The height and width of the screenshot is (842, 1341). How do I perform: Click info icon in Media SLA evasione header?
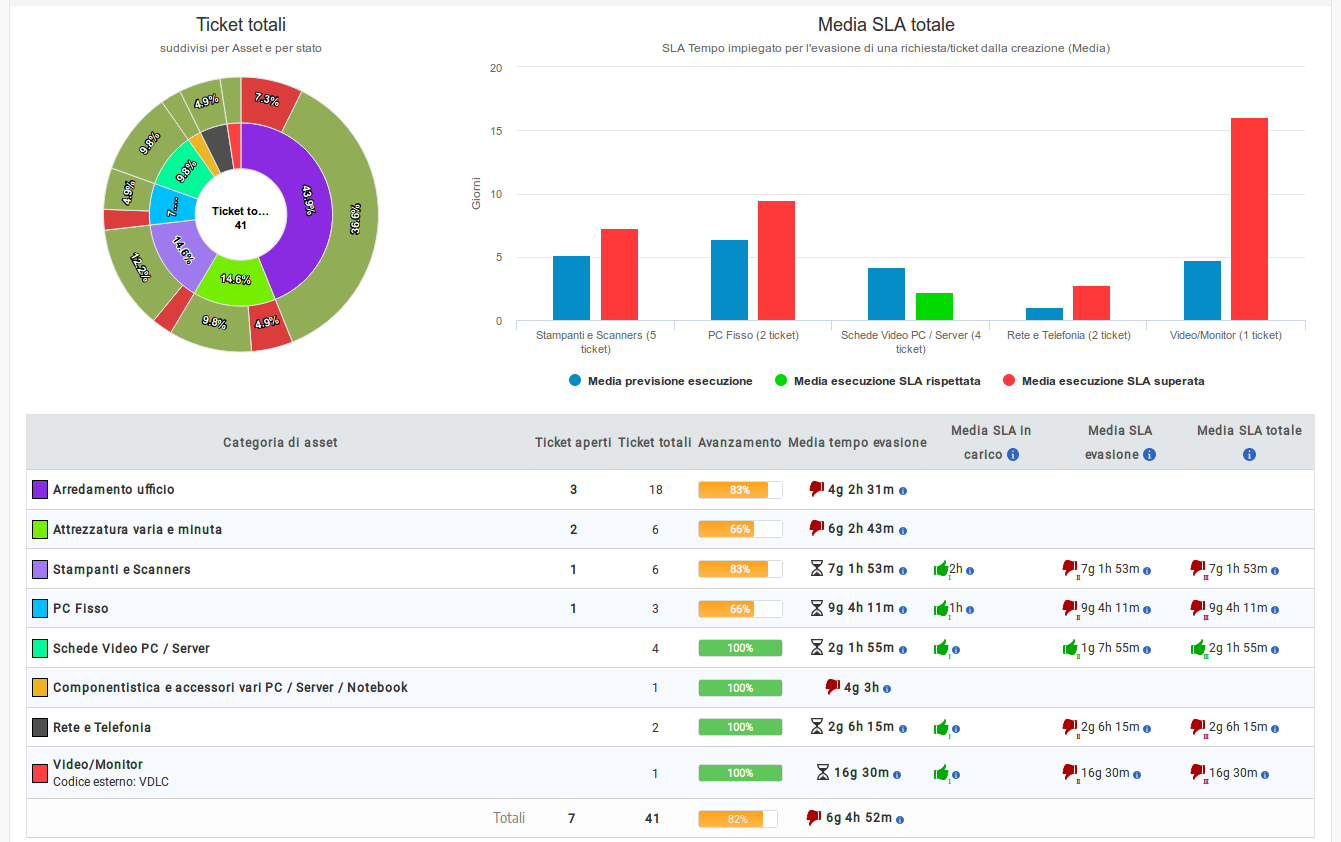click(1150, 455)
